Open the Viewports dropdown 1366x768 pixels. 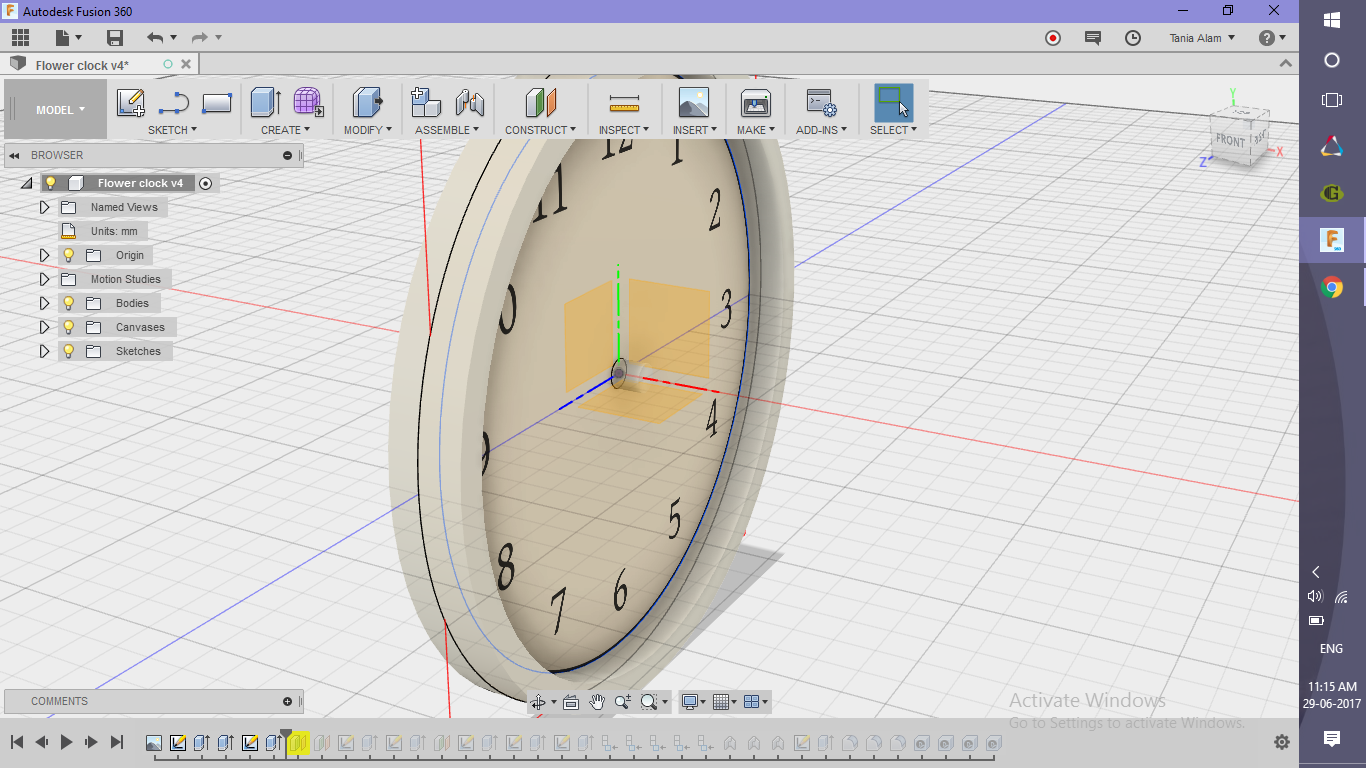coord(757,702)
